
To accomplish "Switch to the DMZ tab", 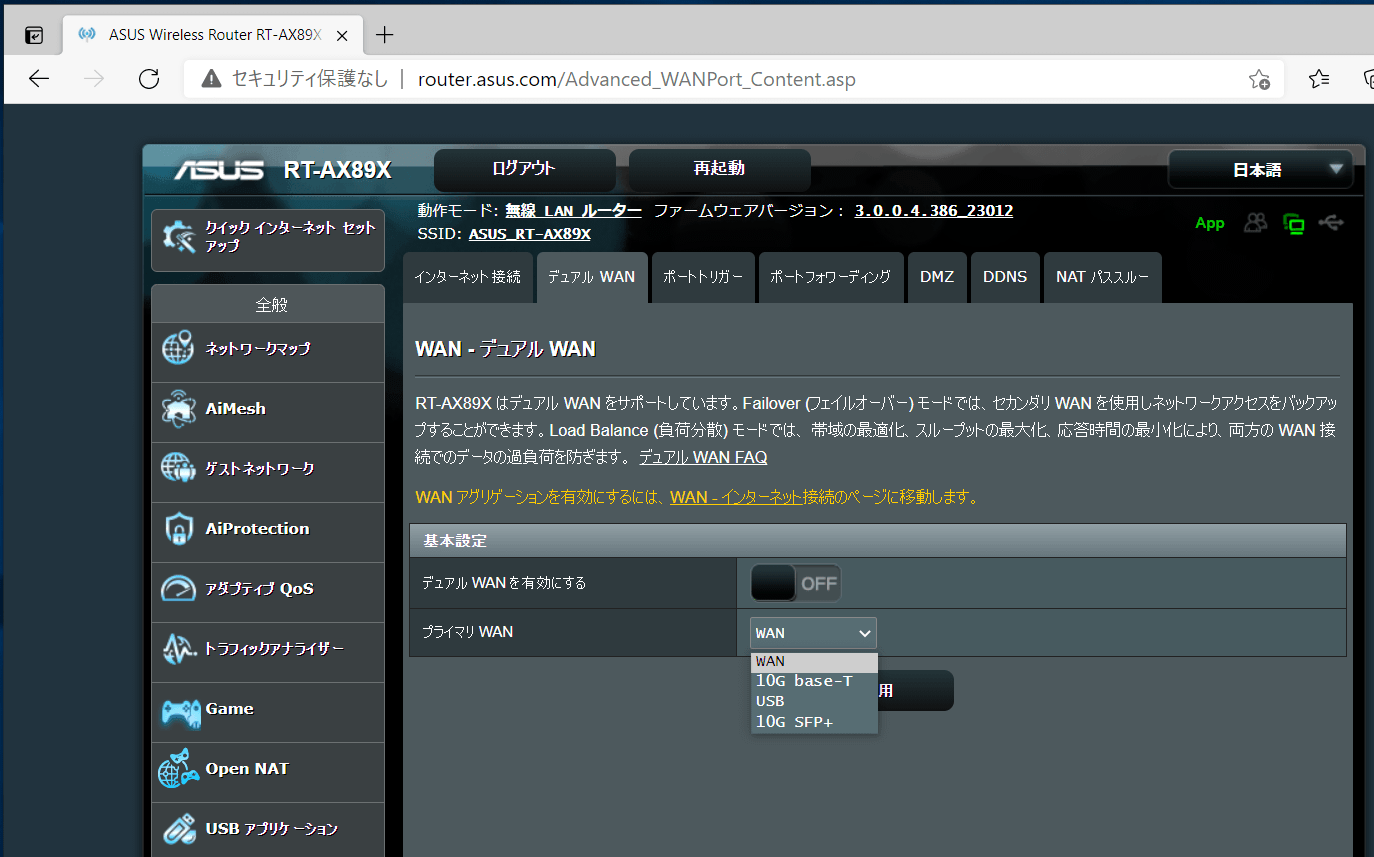I will [x=937, y=277].
